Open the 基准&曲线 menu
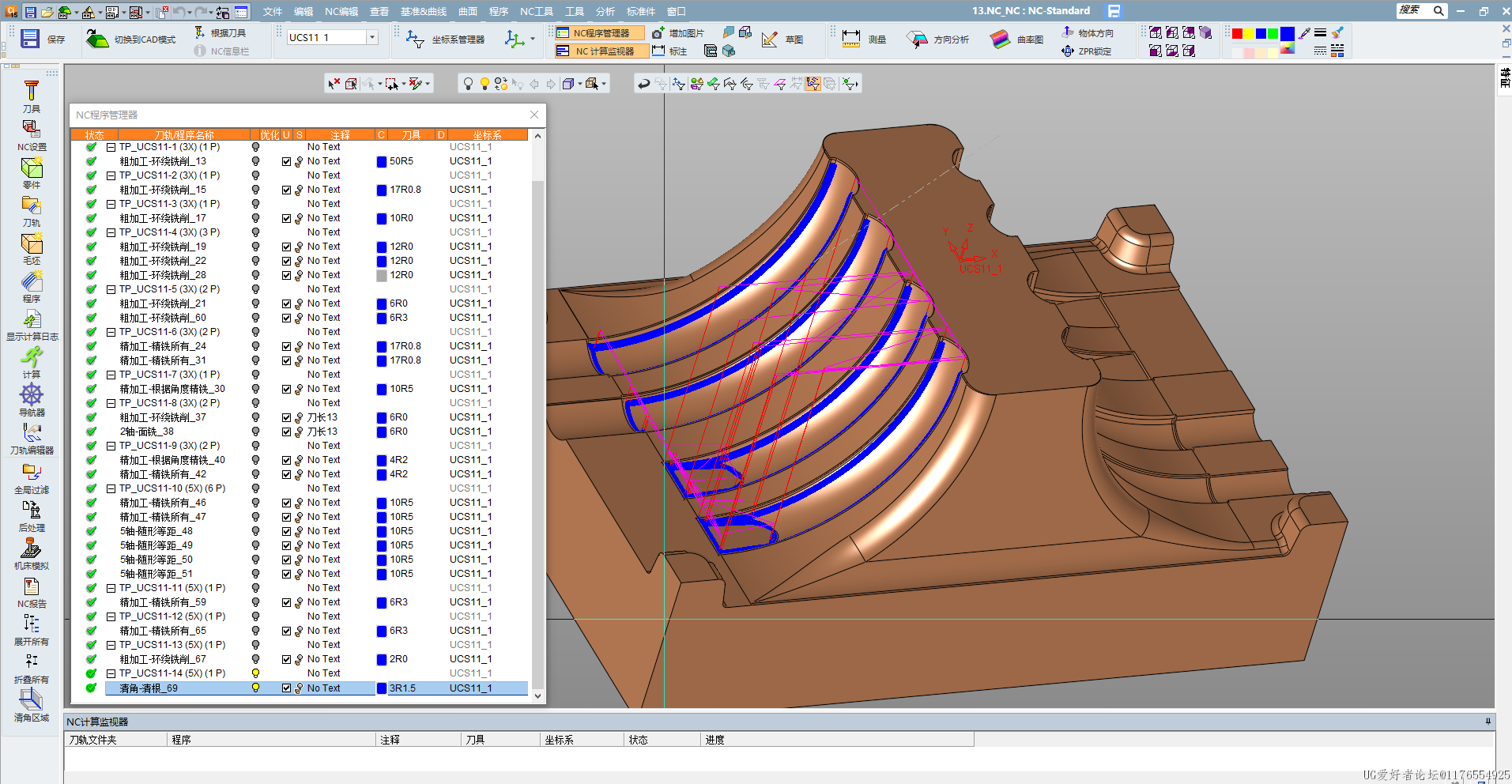Image resolution: width=1512 pixels, height=784 pixels. 424,11
